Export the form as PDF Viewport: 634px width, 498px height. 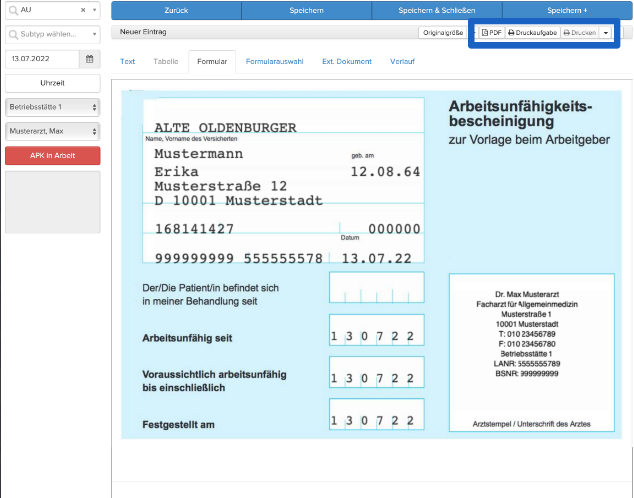492,33
